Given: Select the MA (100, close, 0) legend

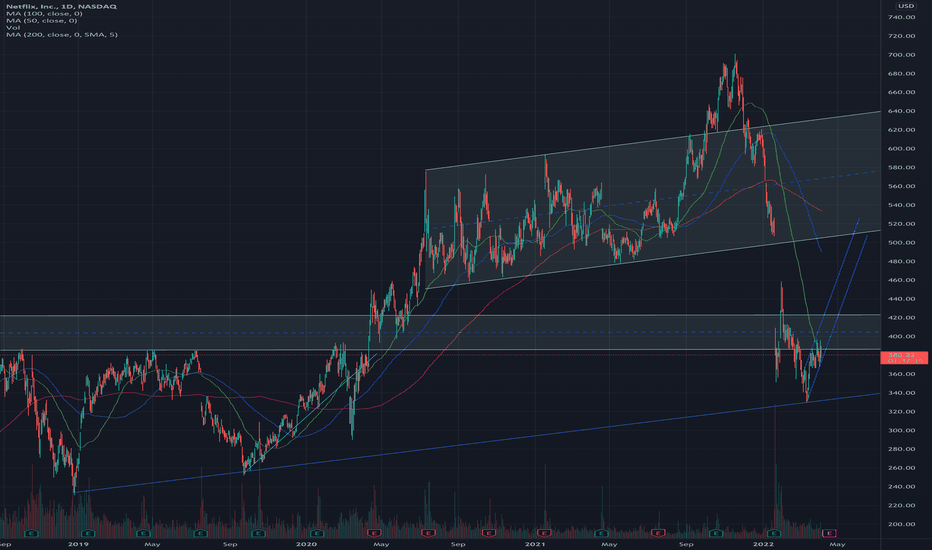Looking at the screenshot, I should point(44,13).
